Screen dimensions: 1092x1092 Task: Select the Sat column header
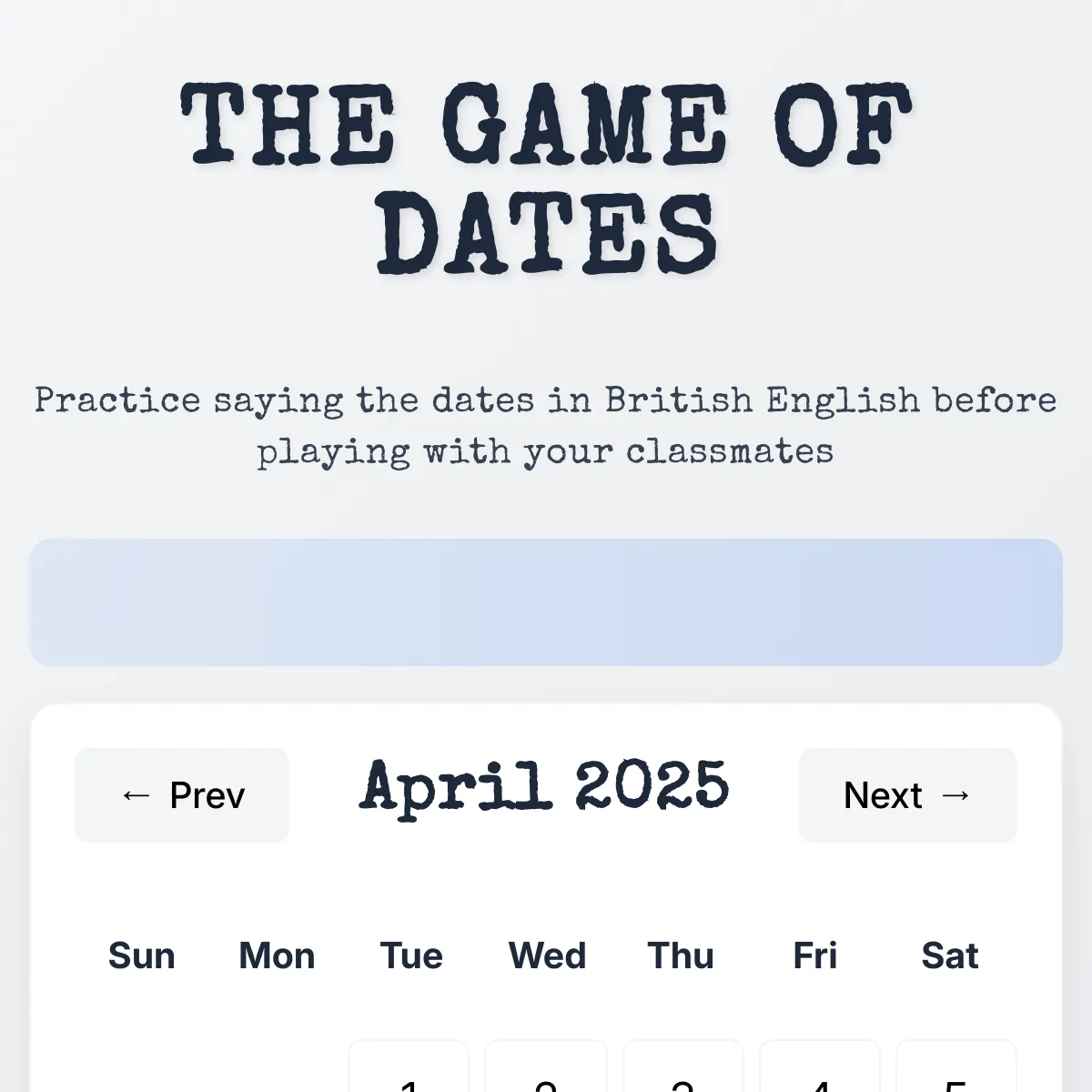coord(950,955)
